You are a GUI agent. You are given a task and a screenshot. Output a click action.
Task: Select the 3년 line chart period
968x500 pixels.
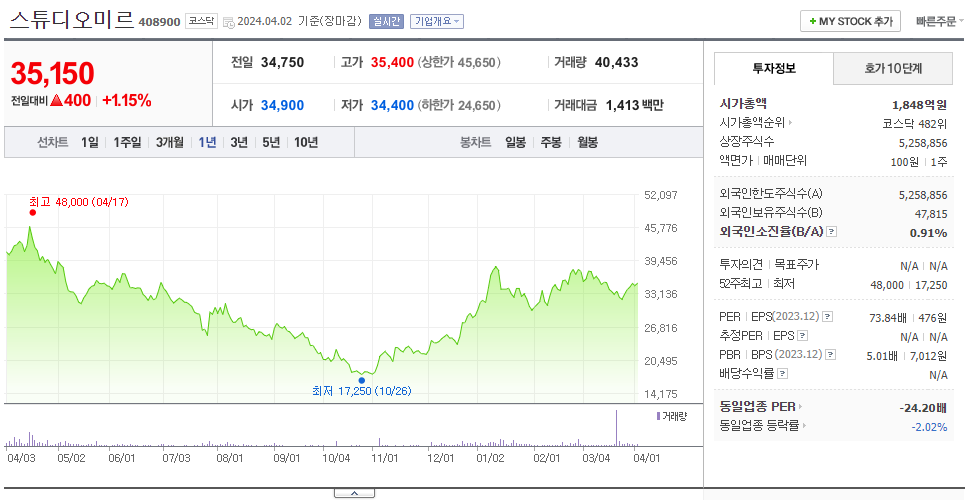[x=239, y=143]
